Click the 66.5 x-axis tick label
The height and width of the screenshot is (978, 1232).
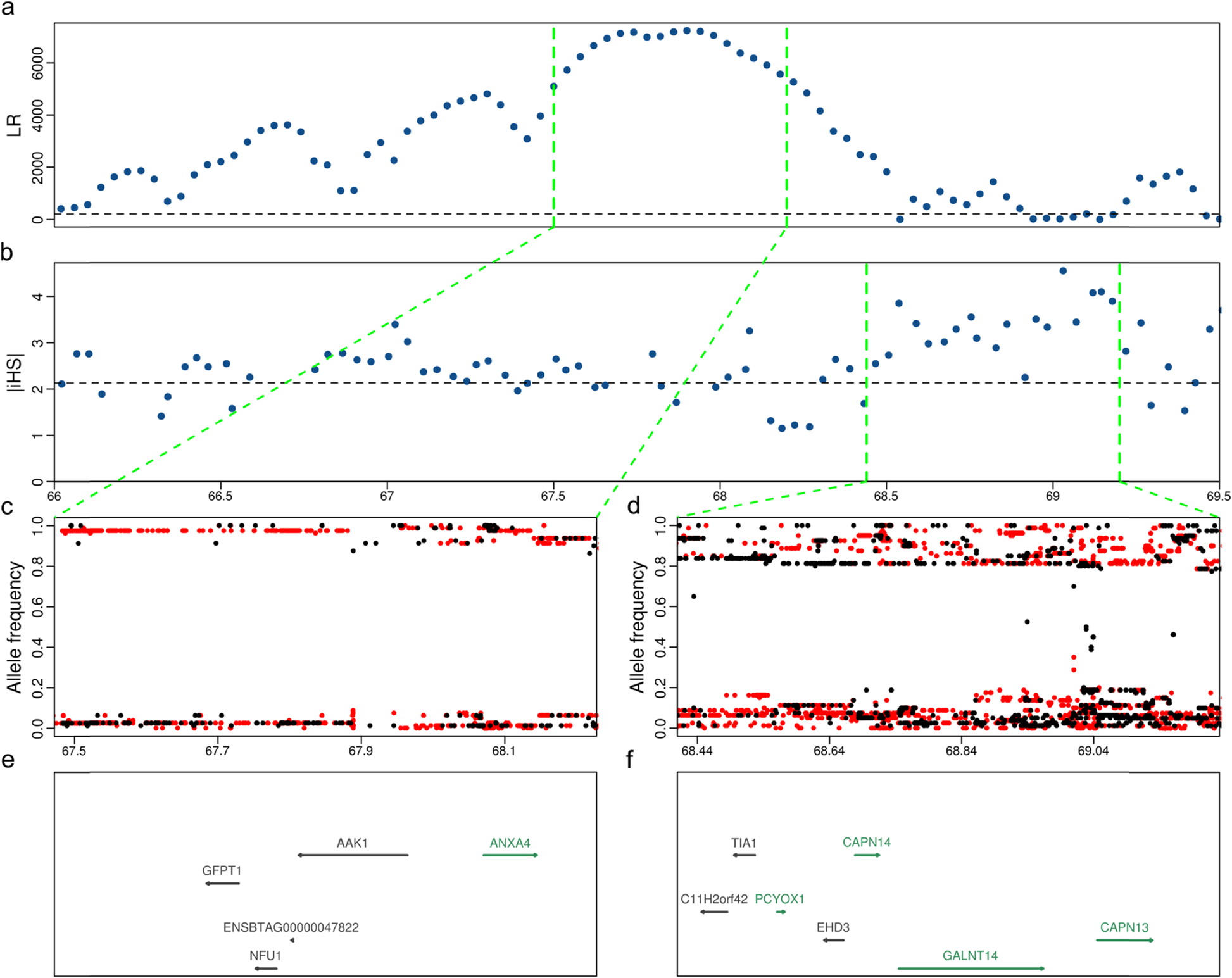220,496
